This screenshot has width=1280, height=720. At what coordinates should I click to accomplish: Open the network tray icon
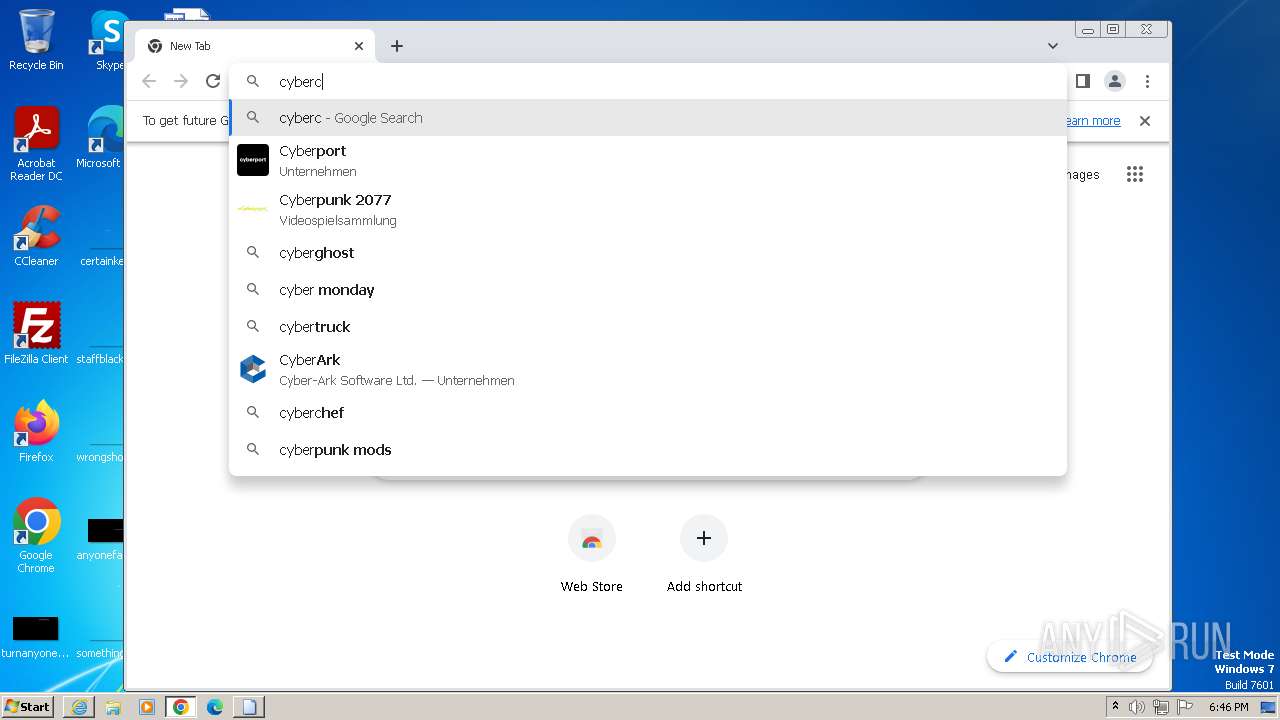point(1160,707)
